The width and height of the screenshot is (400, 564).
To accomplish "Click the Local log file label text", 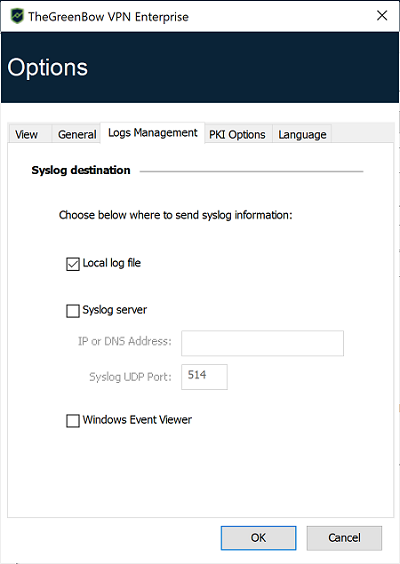I will click(112, 263).
